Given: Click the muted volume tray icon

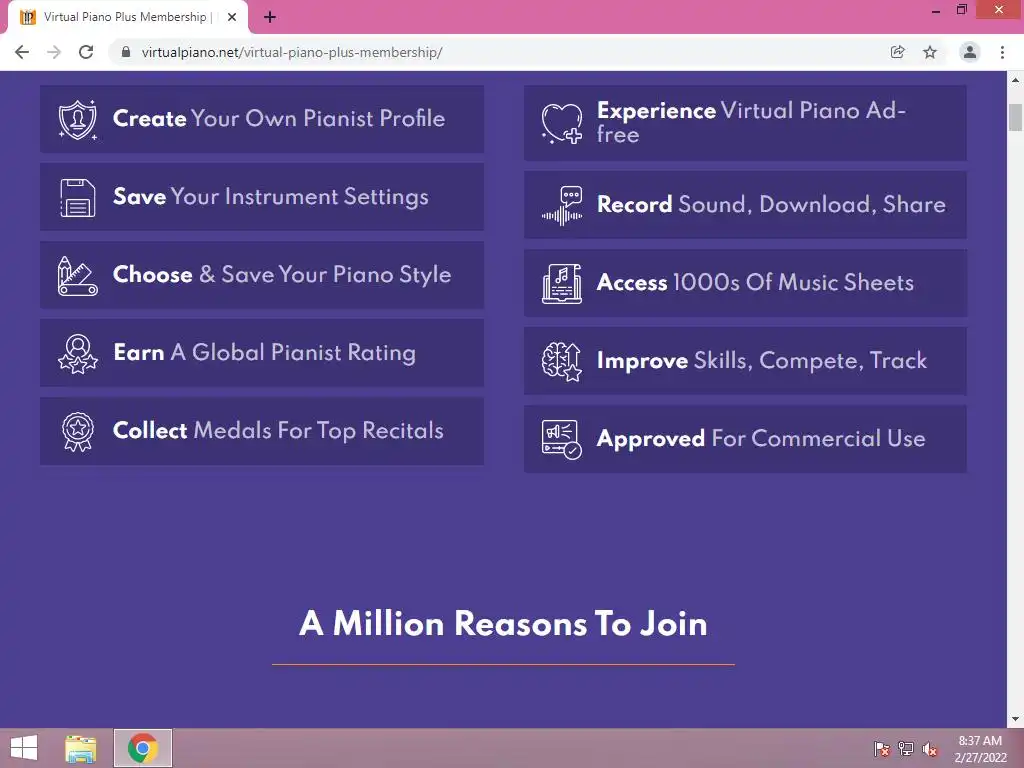Looking at the screenshot, I should (x=930, y=749).
